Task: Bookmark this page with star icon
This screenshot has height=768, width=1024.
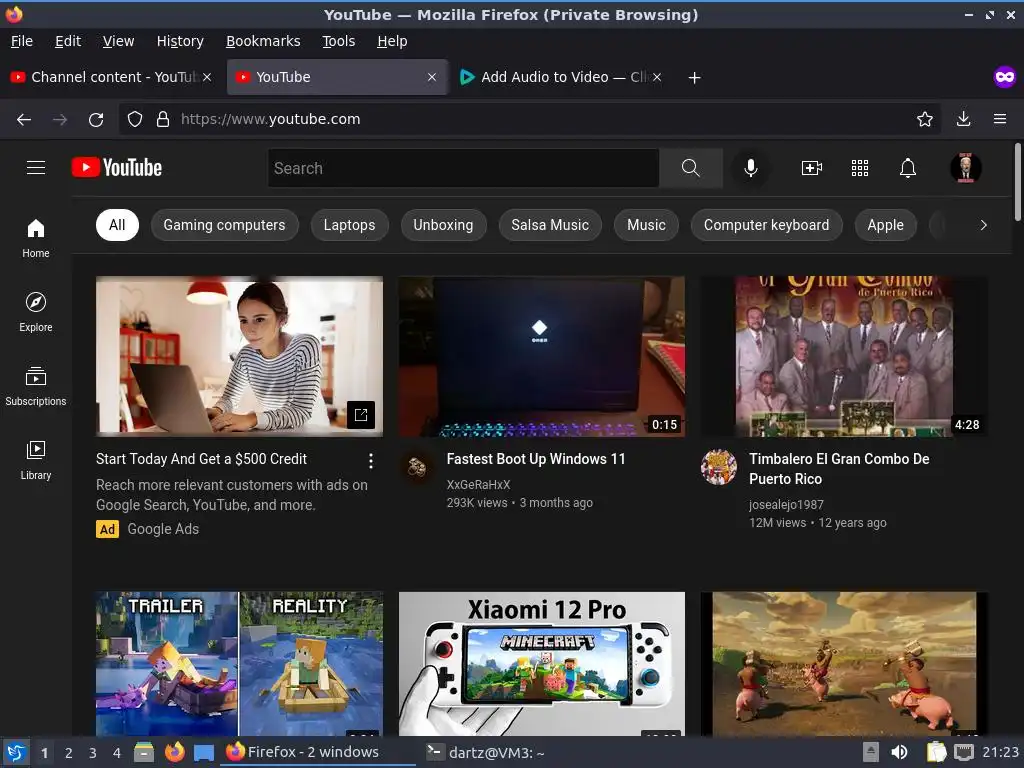Action: coord(925,119)
